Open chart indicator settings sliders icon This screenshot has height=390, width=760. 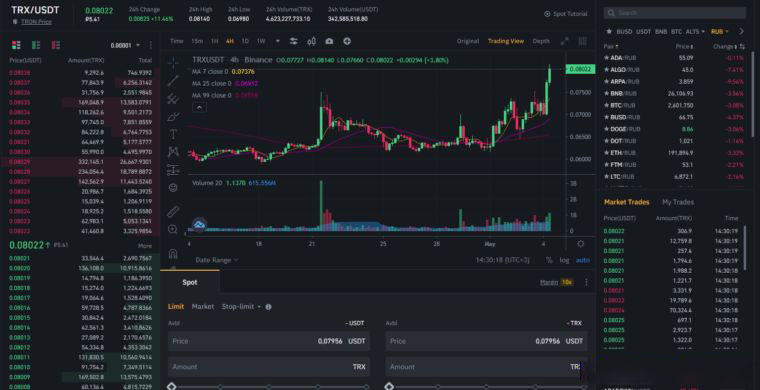coord(294,41)
